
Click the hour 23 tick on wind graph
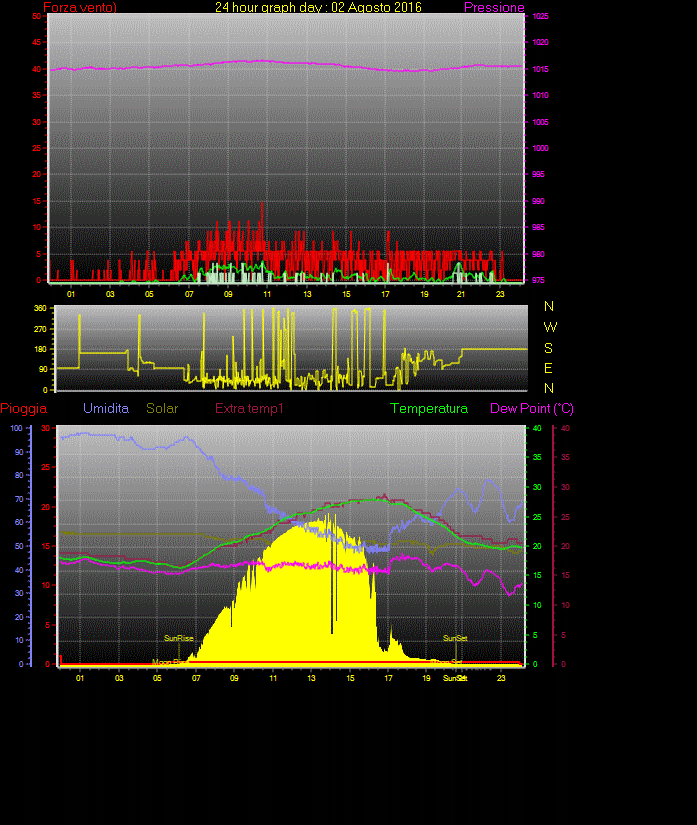pos(500,294)
